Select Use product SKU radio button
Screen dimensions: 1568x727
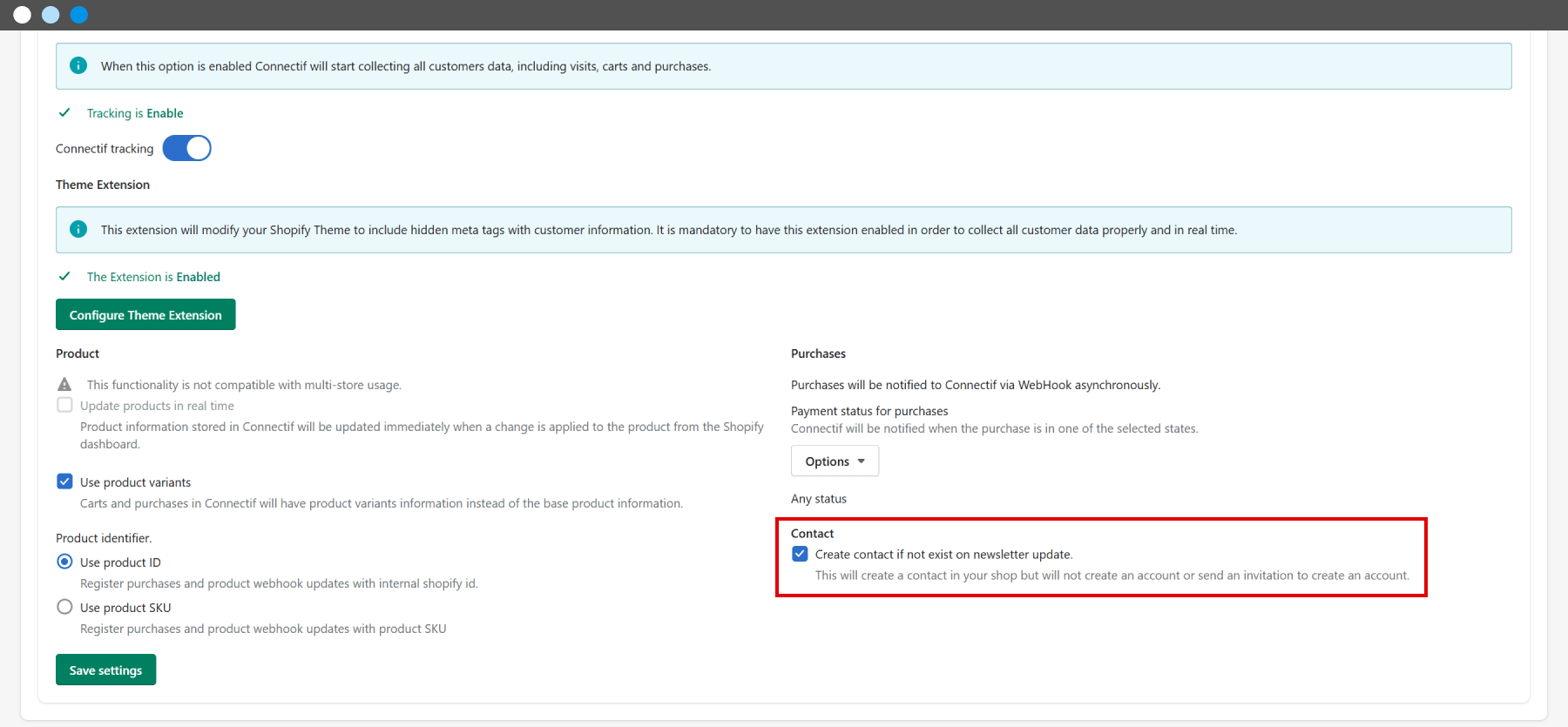pyautogui.click(x=64, y=607)
